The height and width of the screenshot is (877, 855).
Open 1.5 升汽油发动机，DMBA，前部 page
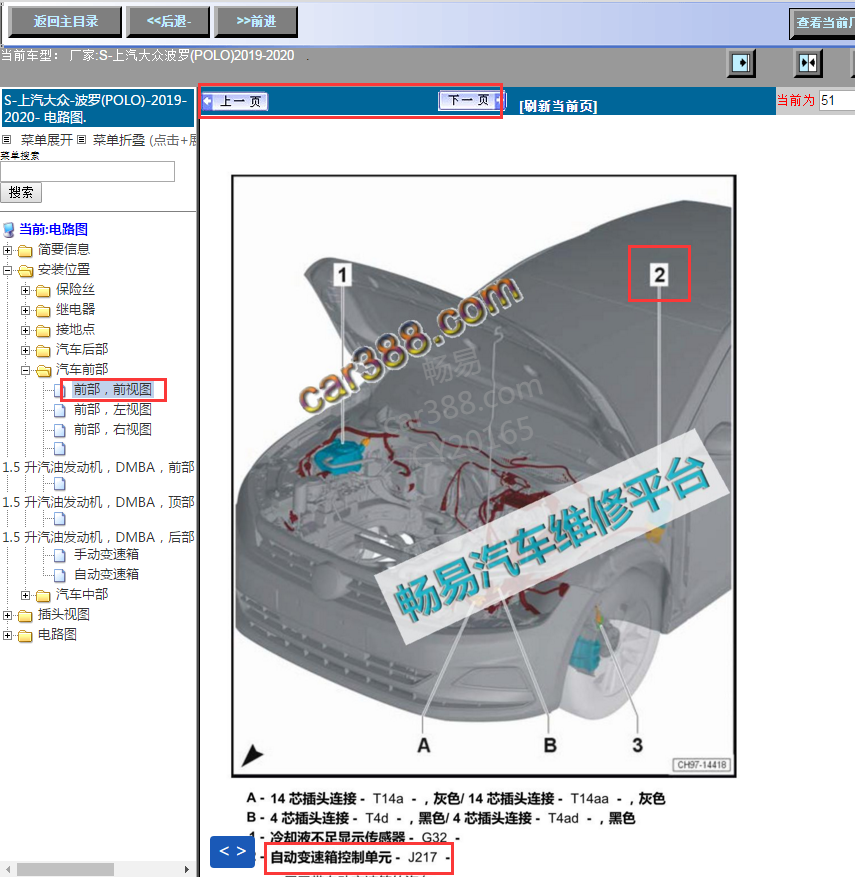98,467
